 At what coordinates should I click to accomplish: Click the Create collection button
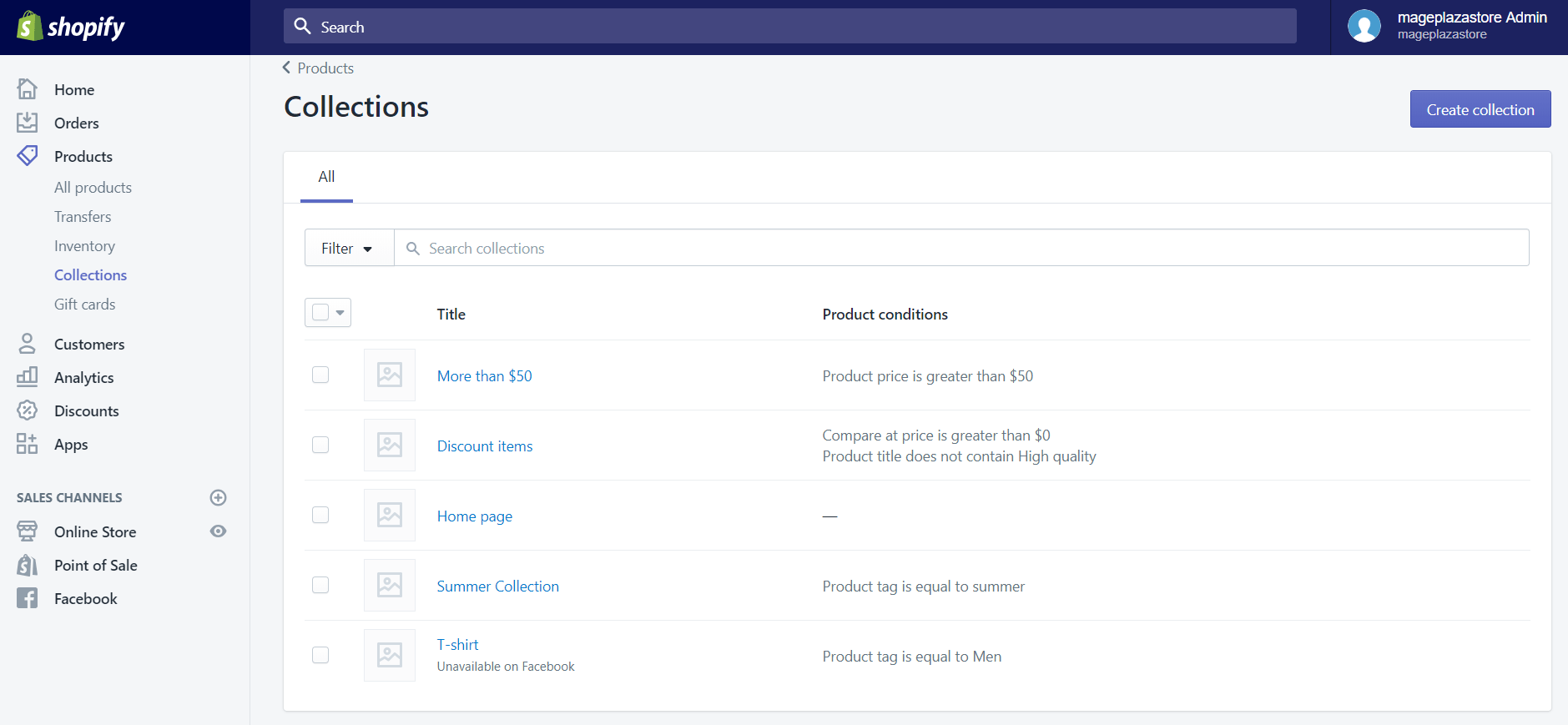coord(1480,109)
